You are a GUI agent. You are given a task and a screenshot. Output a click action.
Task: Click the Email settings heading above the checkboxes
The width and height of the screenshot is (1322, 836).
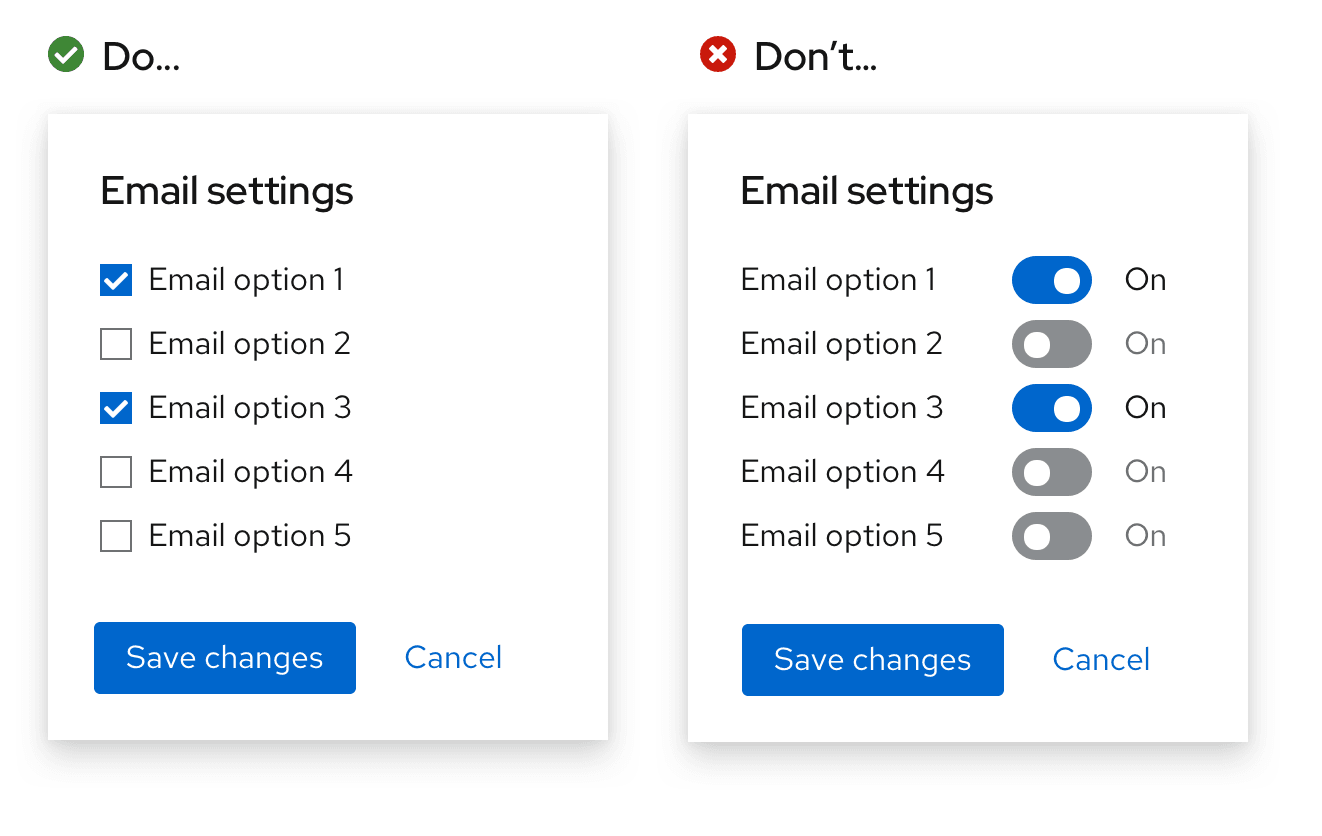(227, 191)
